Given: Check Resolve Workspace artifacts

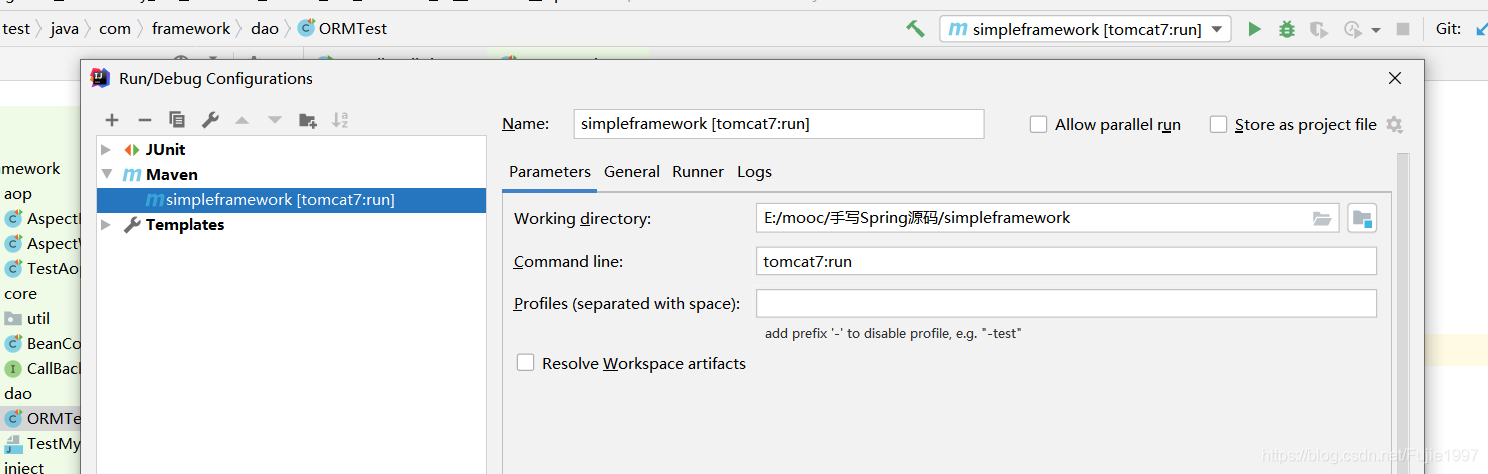Looking at the screenshot, I should tap(525, 363).
